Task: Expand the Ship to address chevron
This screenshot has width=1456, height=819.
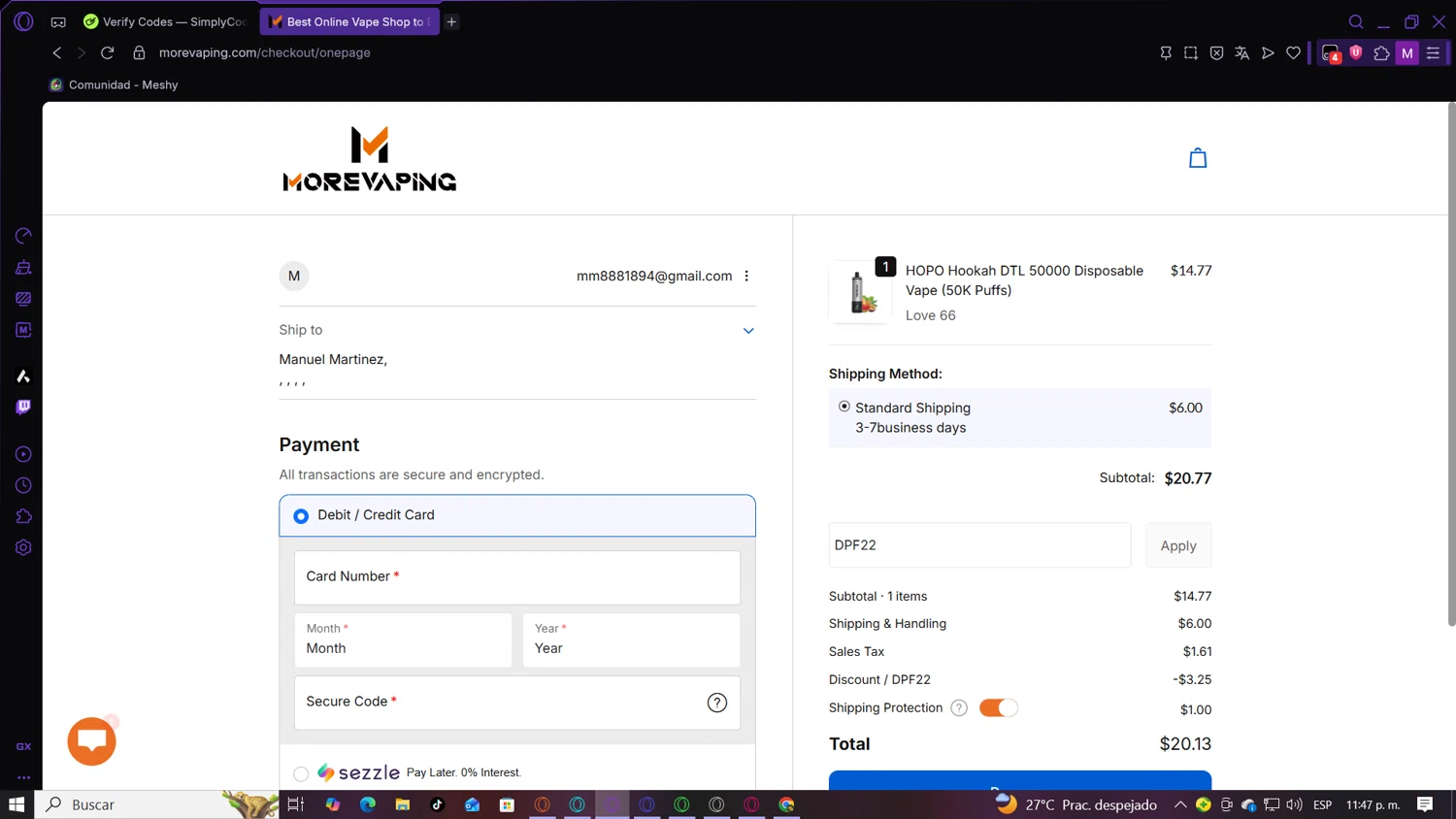Action: [748, 331]
